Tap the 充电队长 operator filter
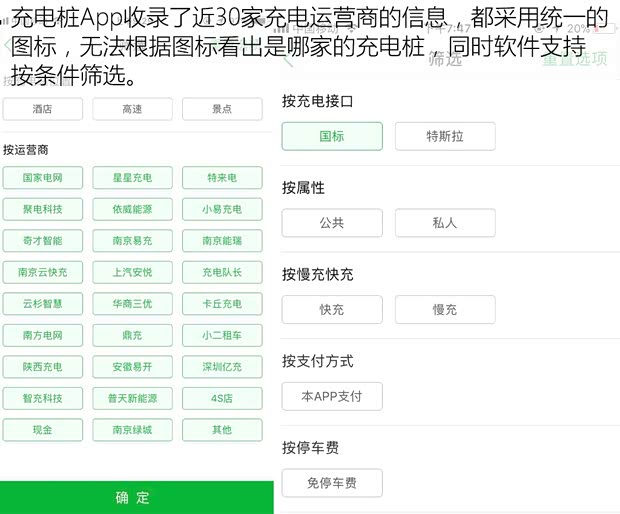Viewport: 620px width, 514px height. [222, 272]
